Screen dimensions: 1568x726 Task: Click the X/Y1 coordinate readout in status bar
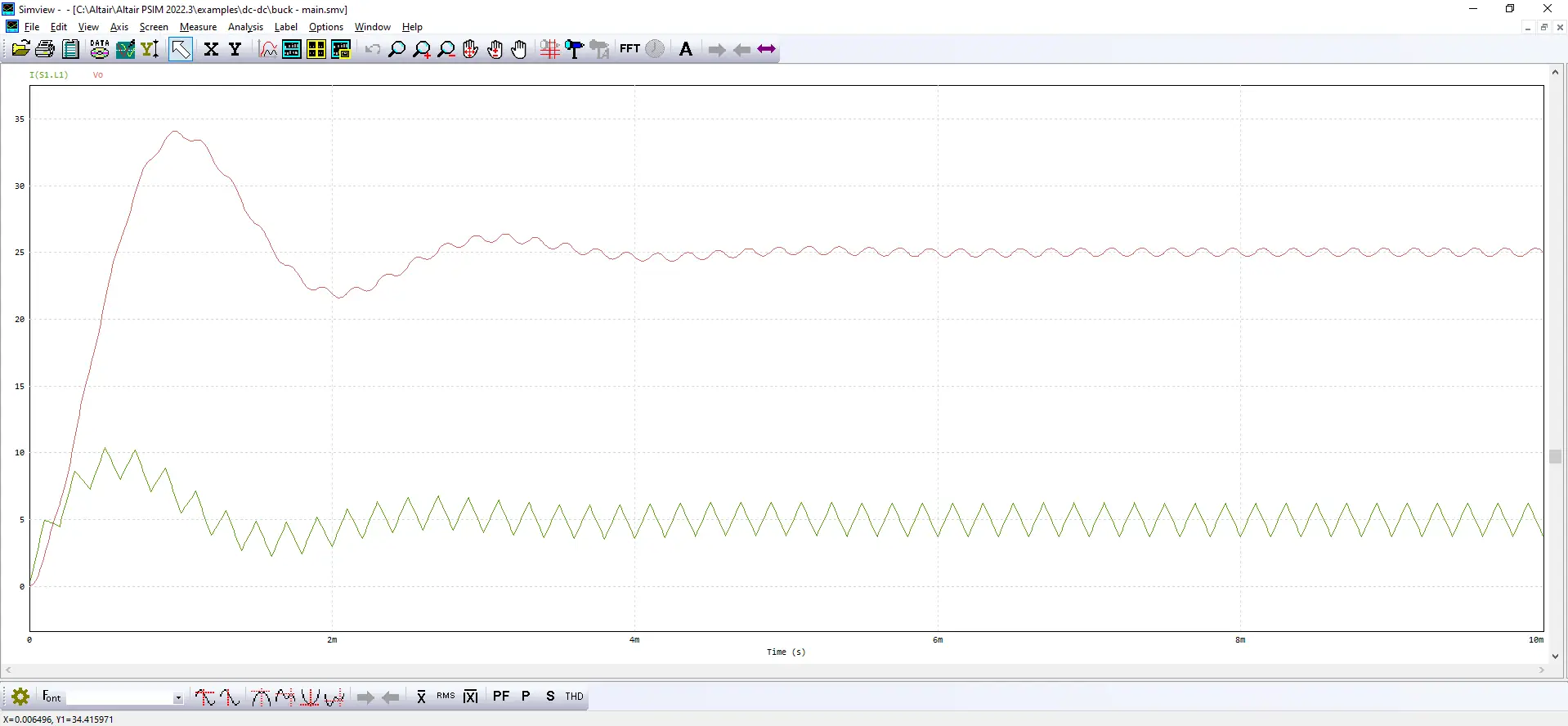(x=59, y=719)
